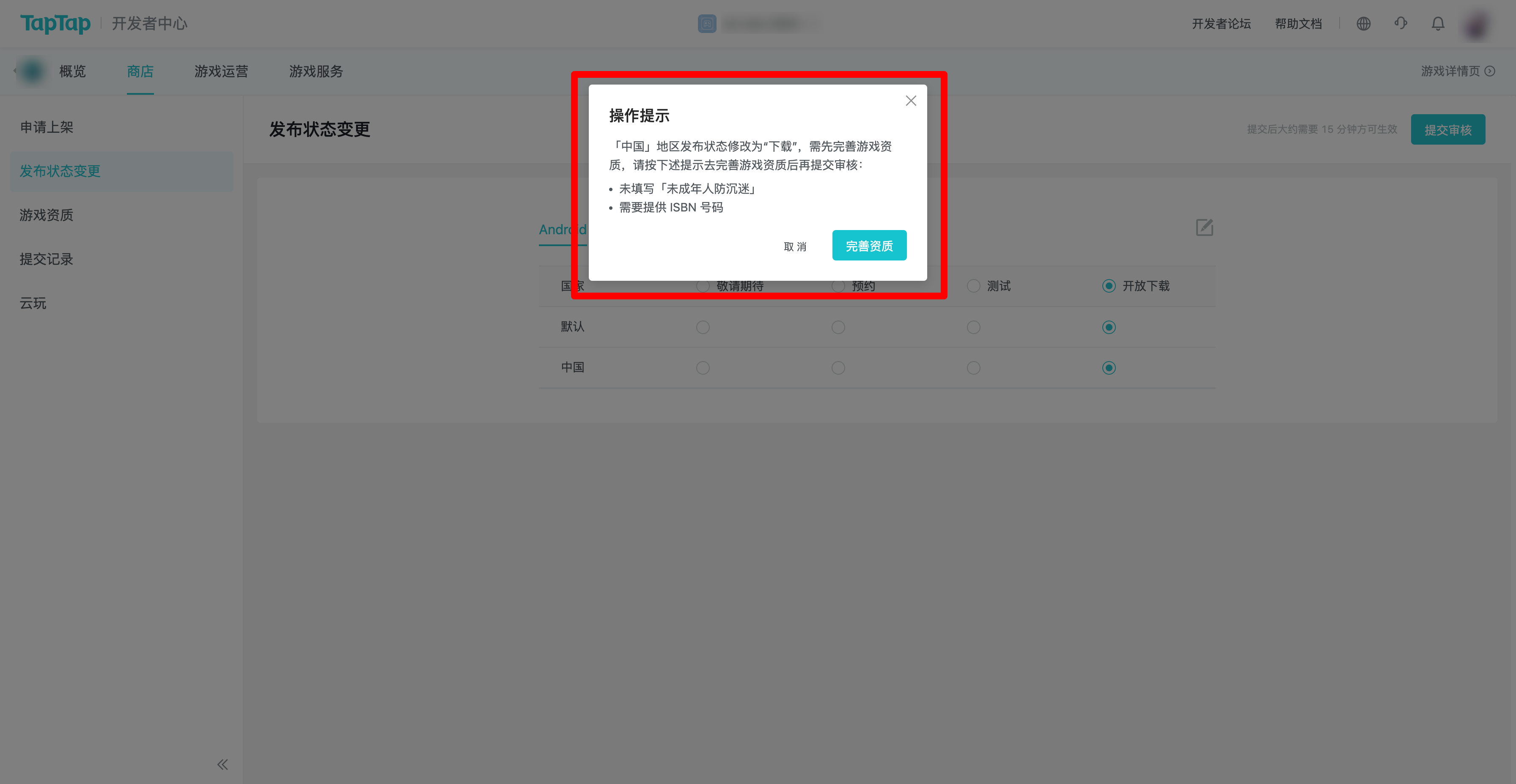Click the 完善资质 button
The height and width of the screenshot is (784, 1516).
click(869, 245)
